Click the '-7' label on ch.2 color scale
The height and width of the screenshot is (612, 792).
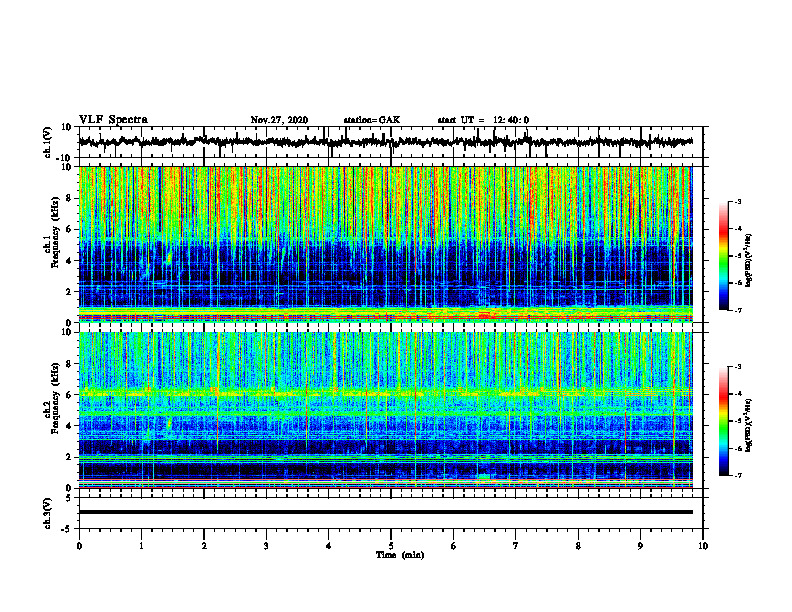tap(737, 475)
